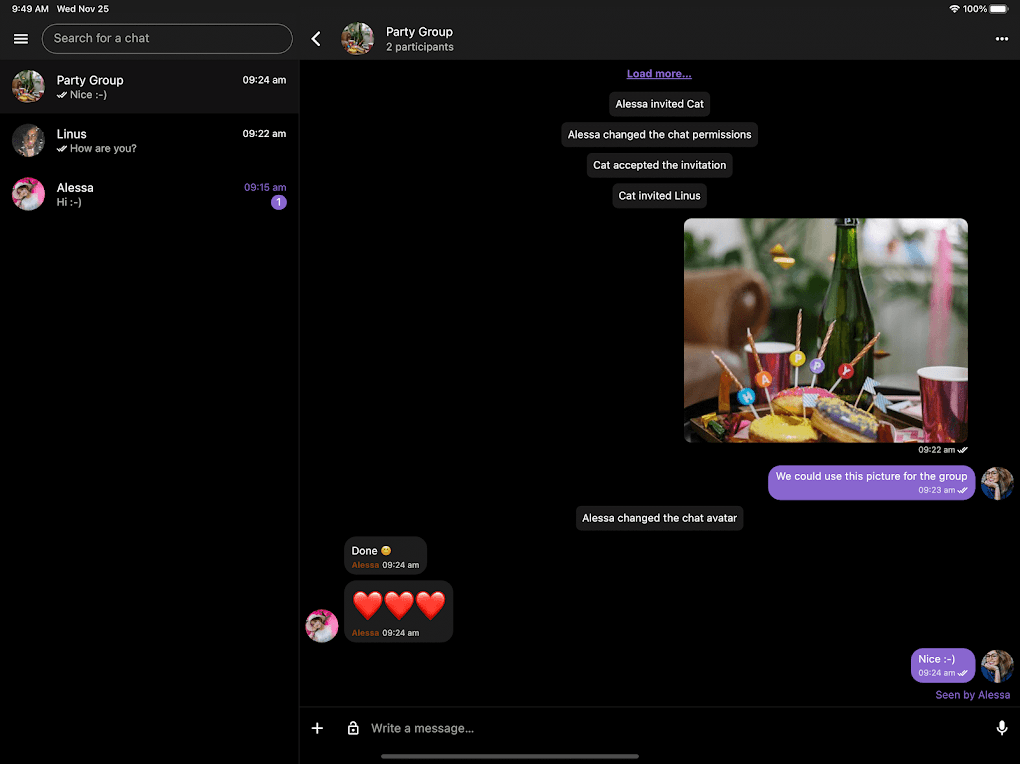
Task: Click the scrollbar below the message input
Action: 510,756
